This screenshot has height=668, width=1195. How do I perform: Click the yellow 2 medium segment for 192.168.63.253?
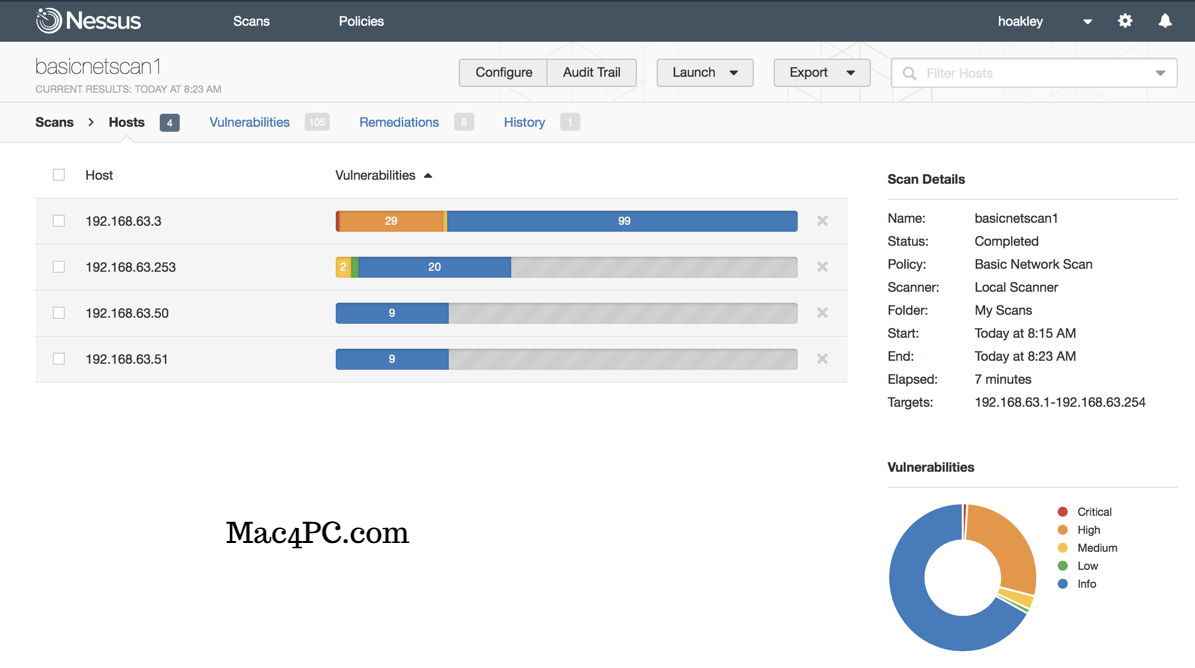click(343, 267)
